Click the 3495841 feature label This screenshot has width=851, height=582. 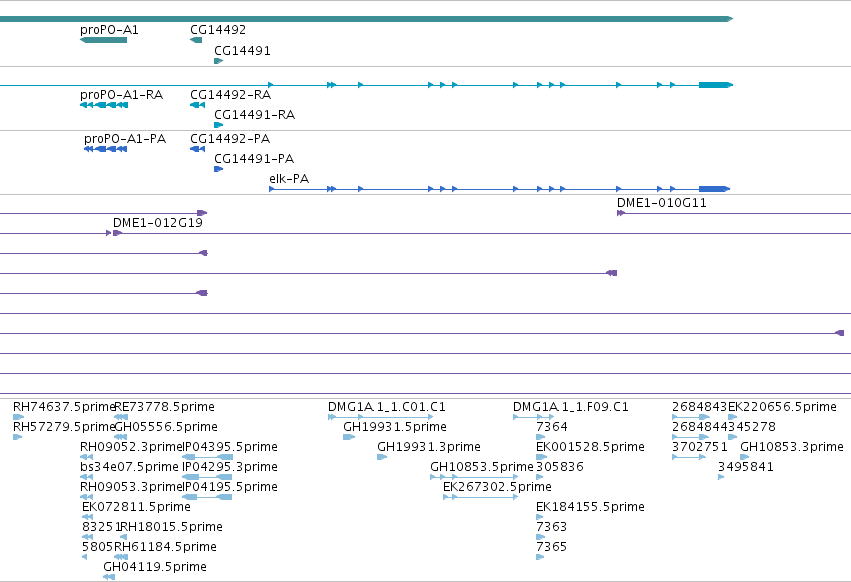[x=746, y=467]
